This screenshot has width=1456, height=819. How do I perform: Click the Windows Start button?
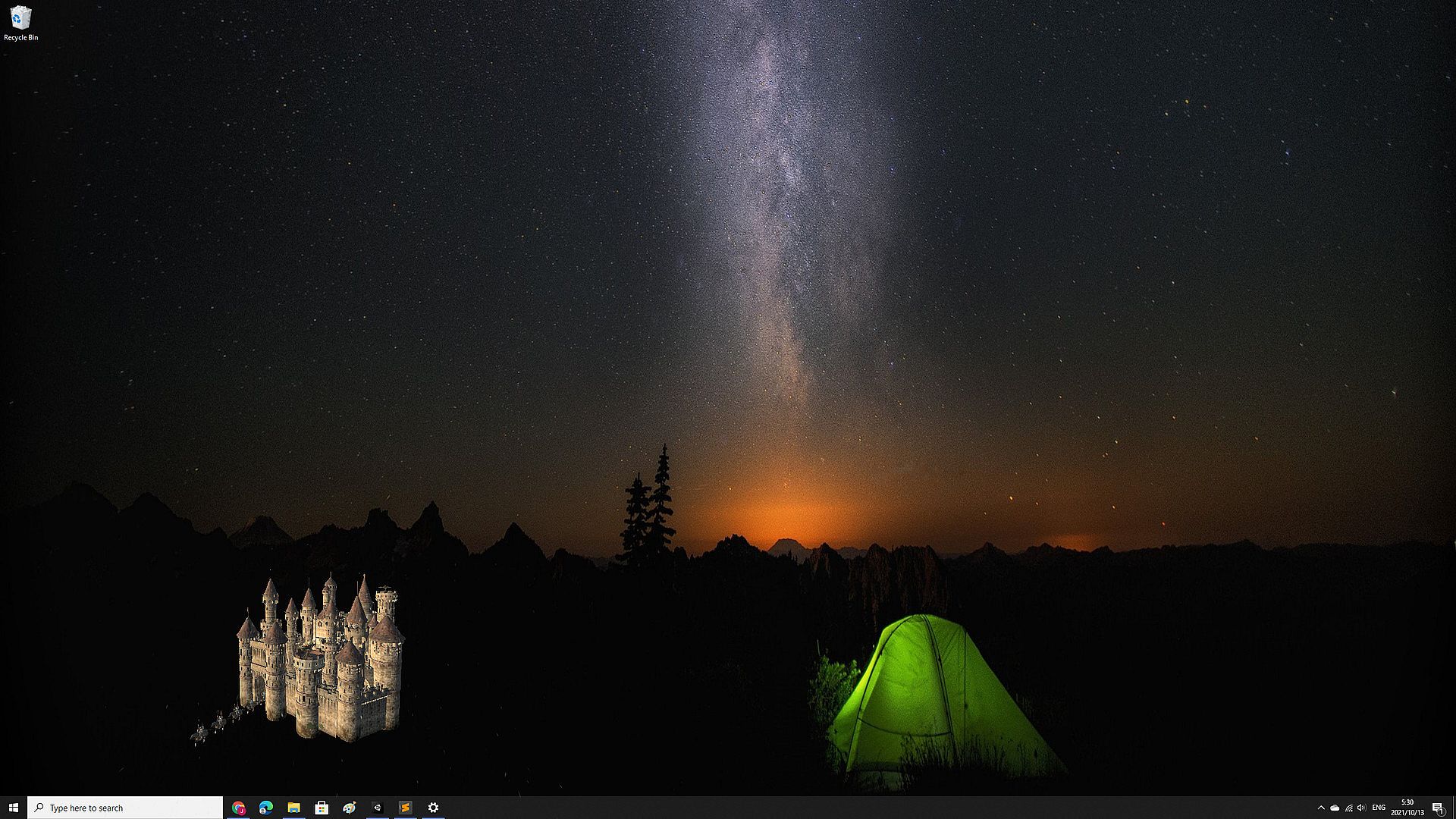[x=13, y=808]
